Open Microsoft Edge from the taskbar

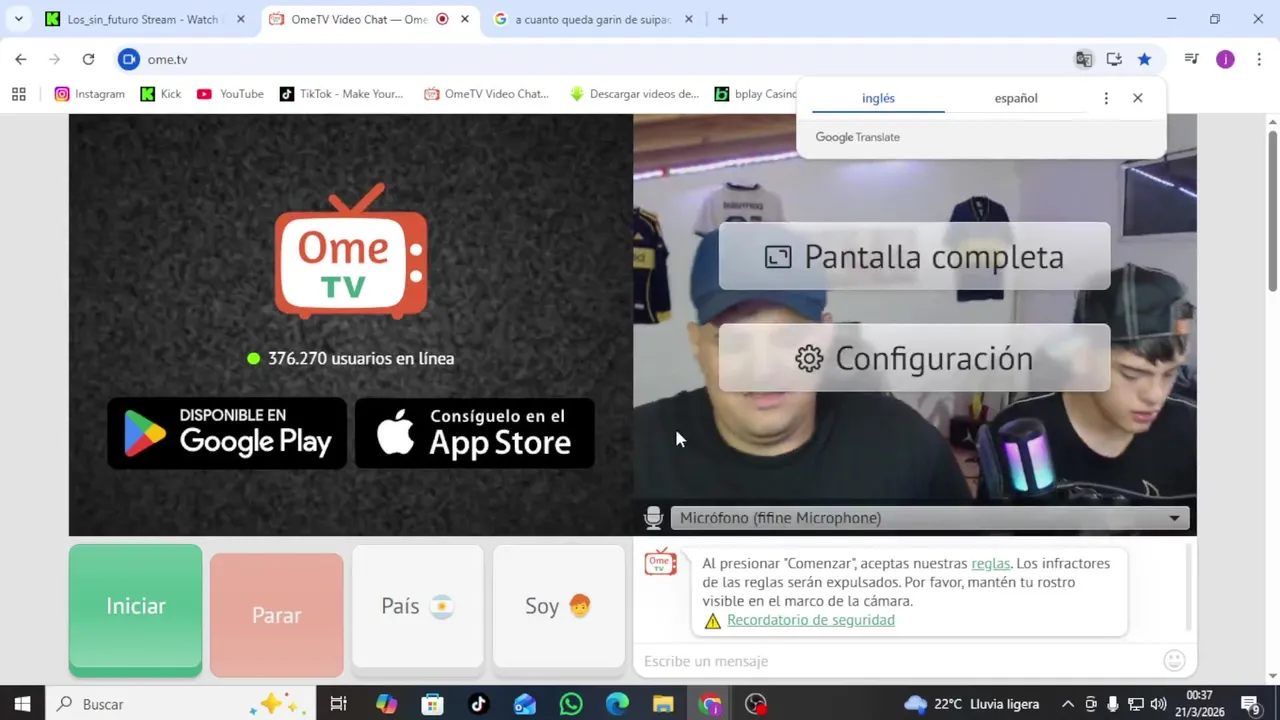point(617,704)
